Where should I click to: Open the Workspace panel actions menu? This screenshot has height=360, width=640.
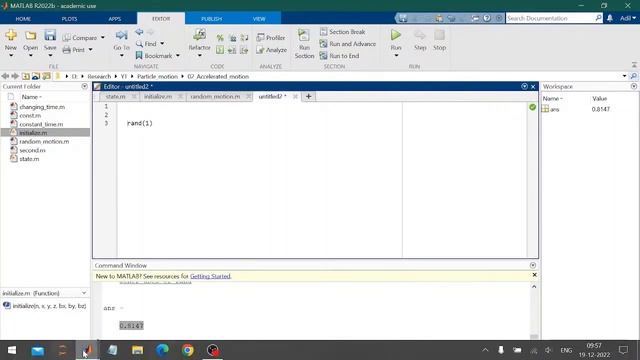(x=633, y=87)
